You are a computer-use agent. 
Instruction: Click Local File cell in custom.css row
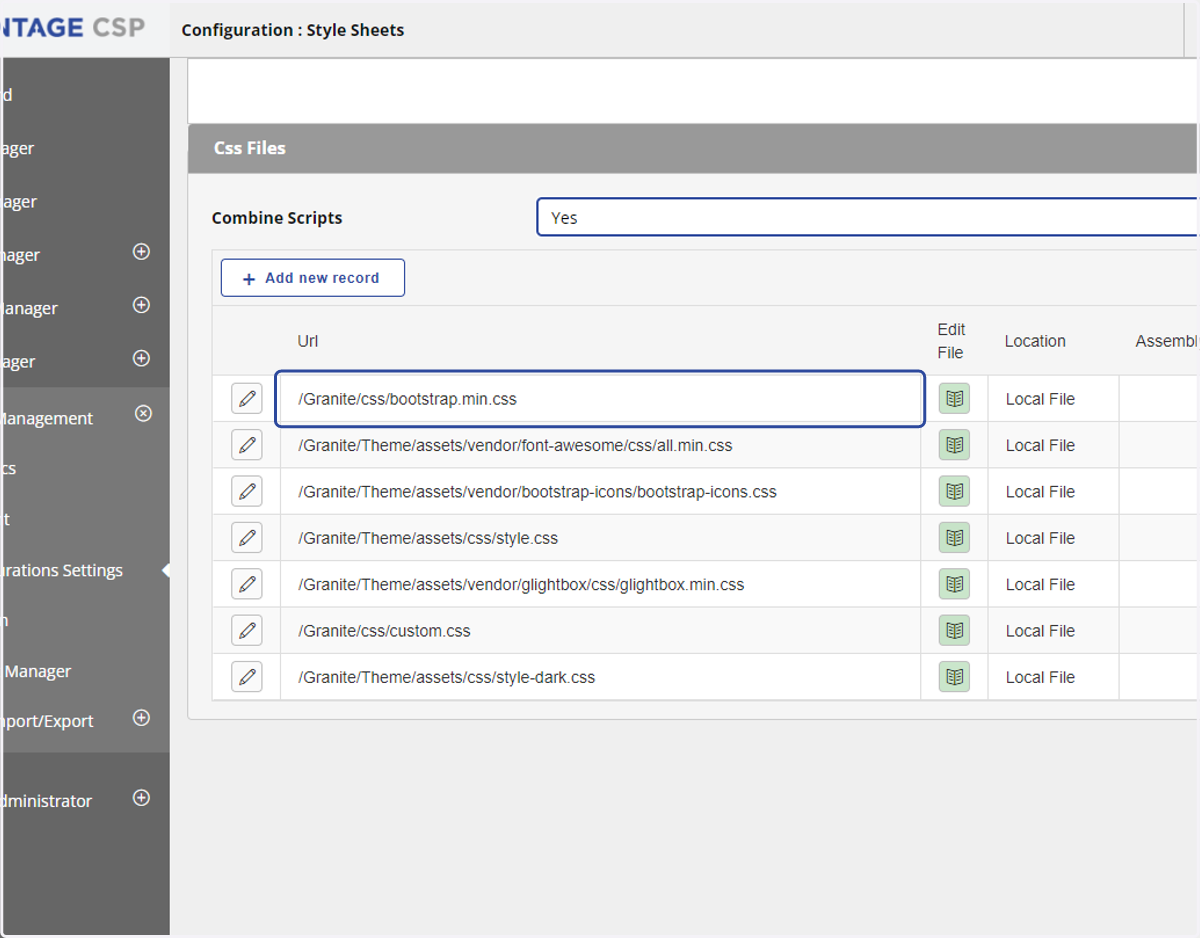(1053, 631)
